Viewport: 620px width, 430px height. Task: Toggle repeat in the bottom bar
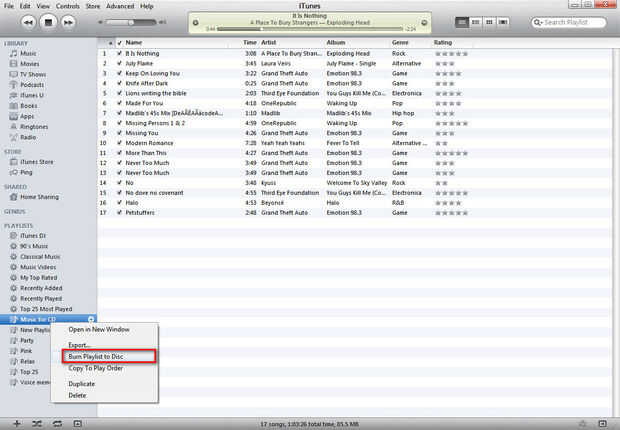coord(57,424)
